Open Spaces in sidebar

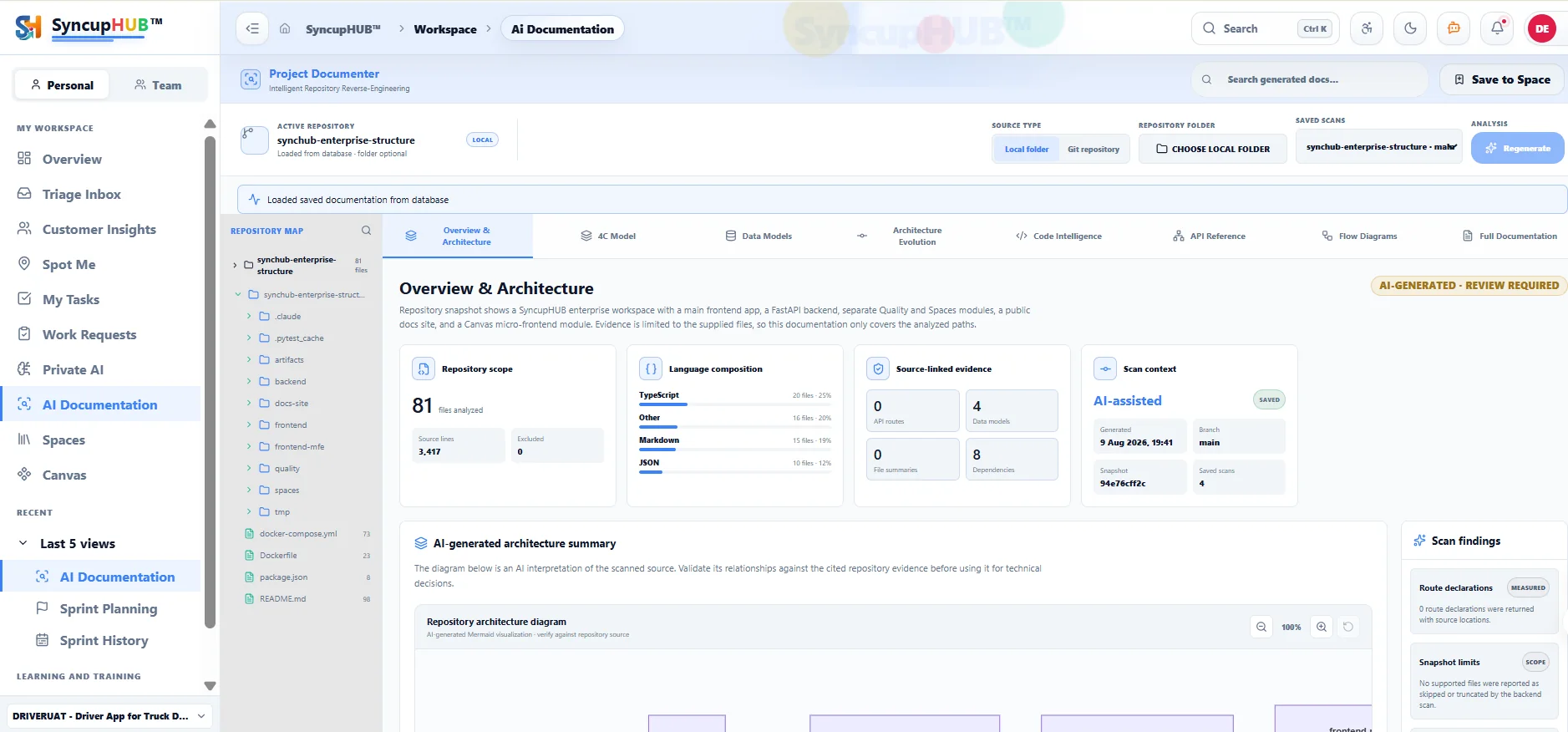tap(100, 440)
